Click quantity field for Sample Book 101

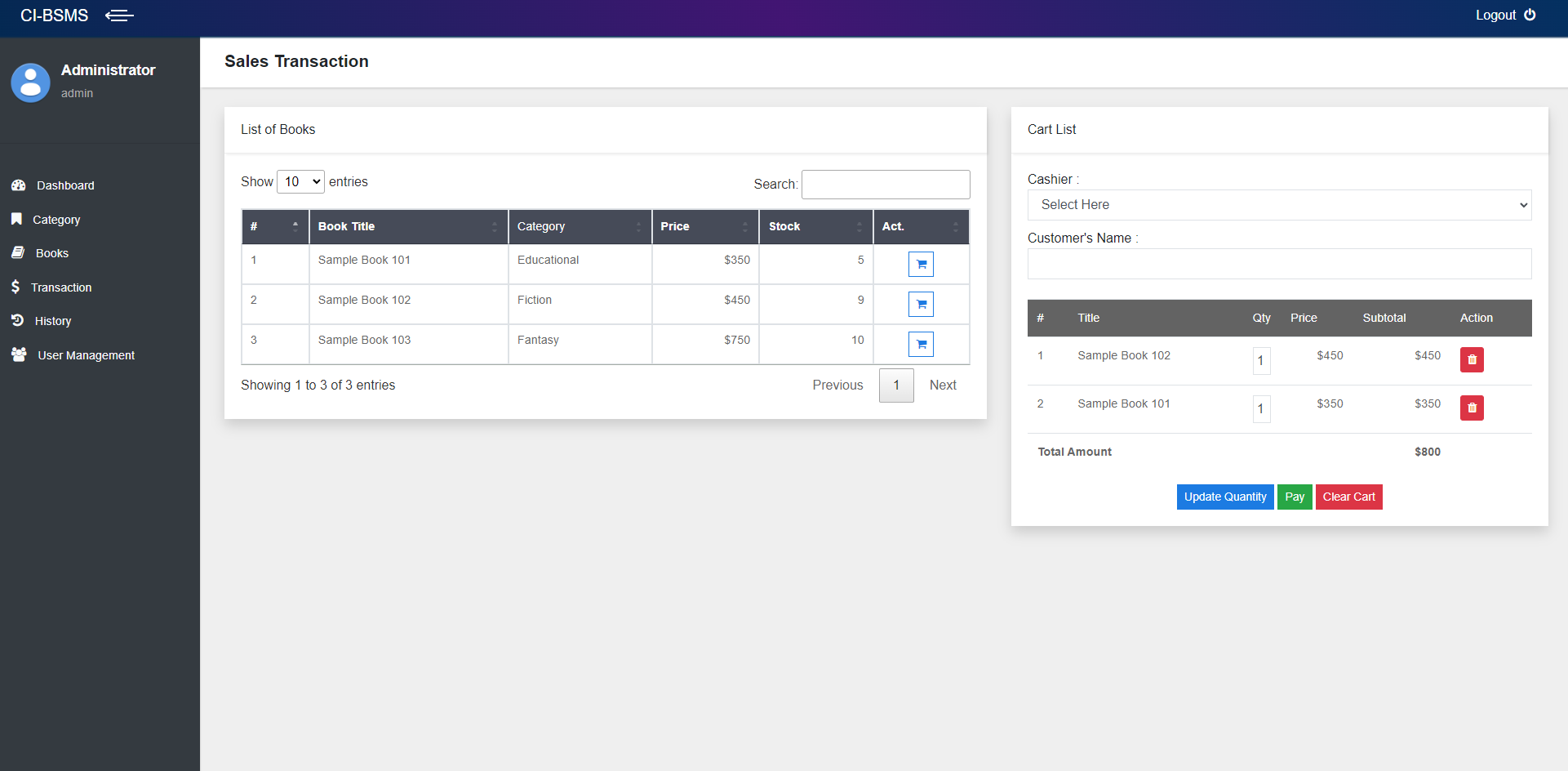coord(1261,408)
